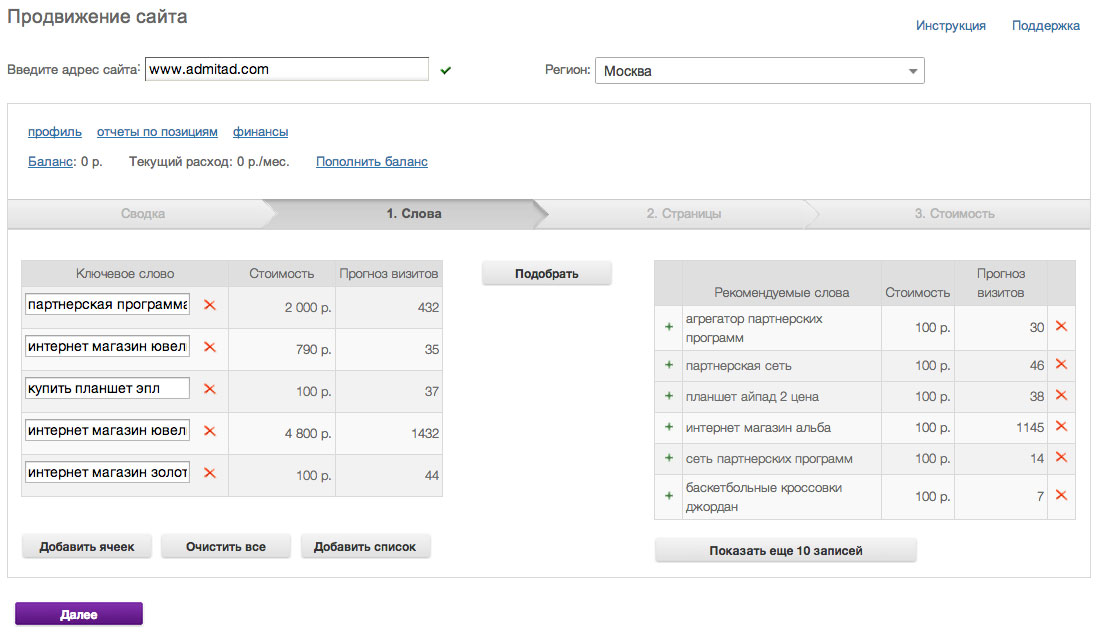Remove recommended word 'партнерская сеть'
Image resolution: width=1100 pixels, height=640 pixels.
point(1061,365)
